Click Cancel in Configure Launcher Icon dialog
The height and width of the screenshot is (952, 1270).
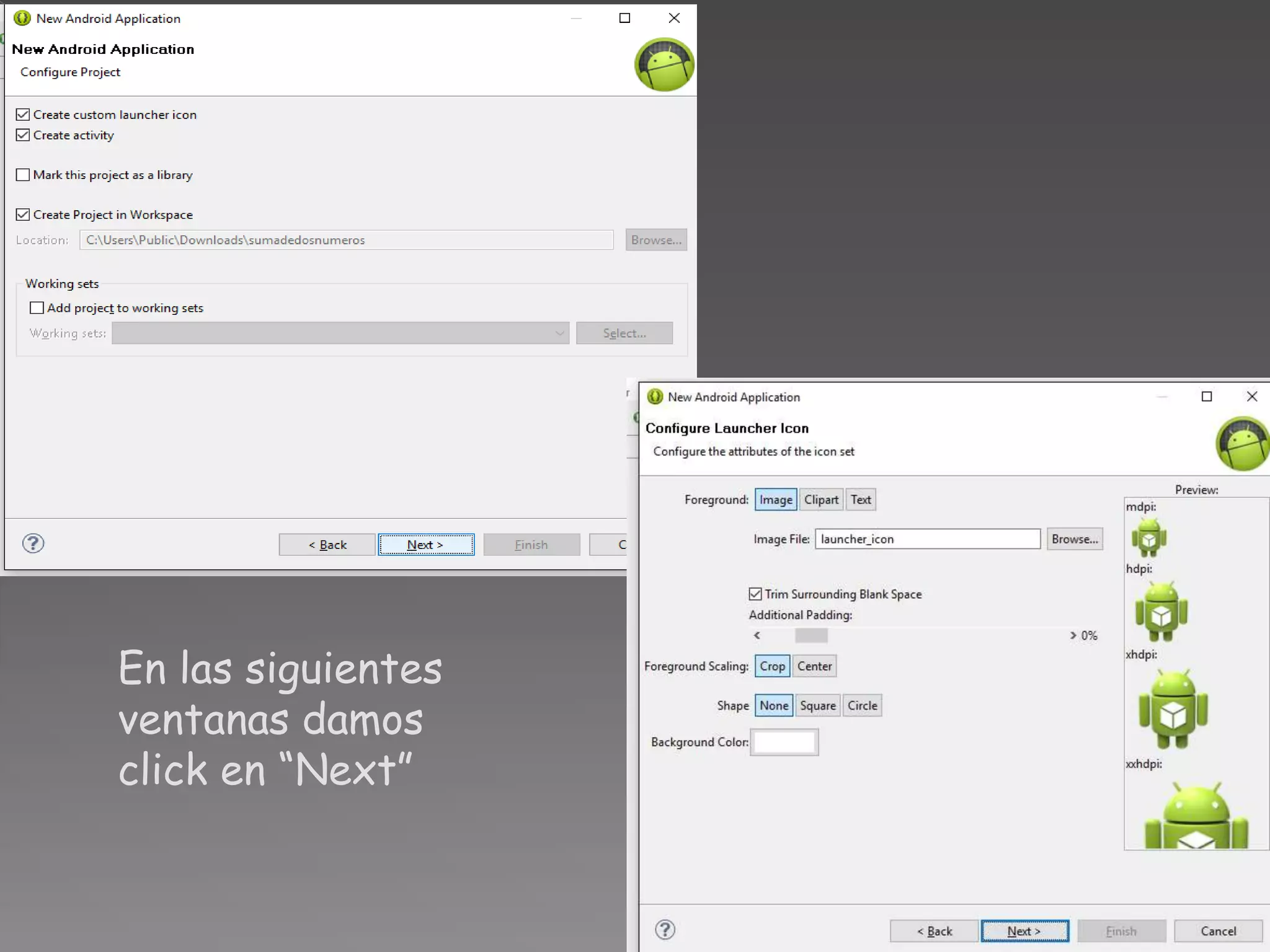pyautogui.click(x=1219, y=931)
